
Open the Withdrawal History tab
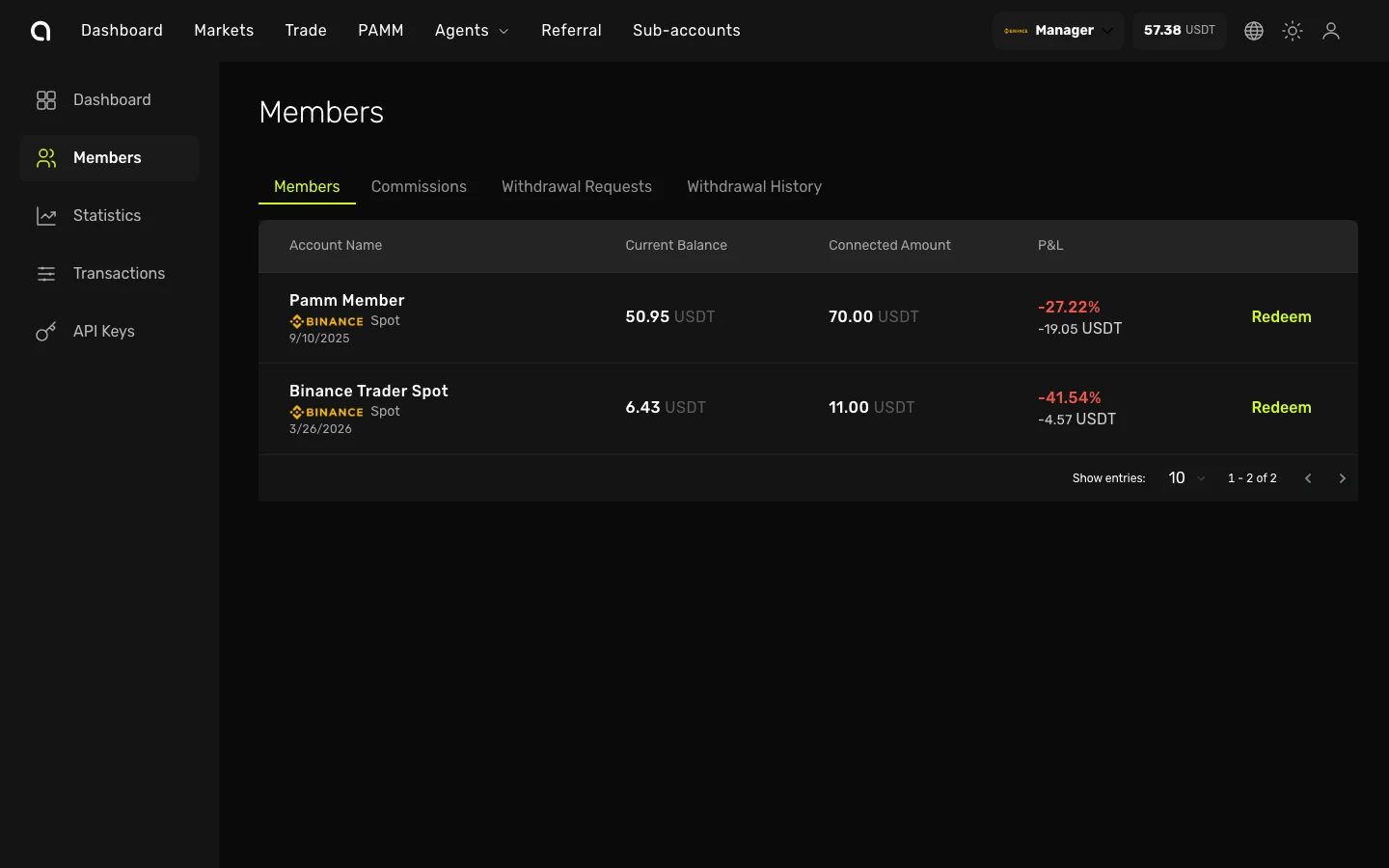click(x=753, y=187)
